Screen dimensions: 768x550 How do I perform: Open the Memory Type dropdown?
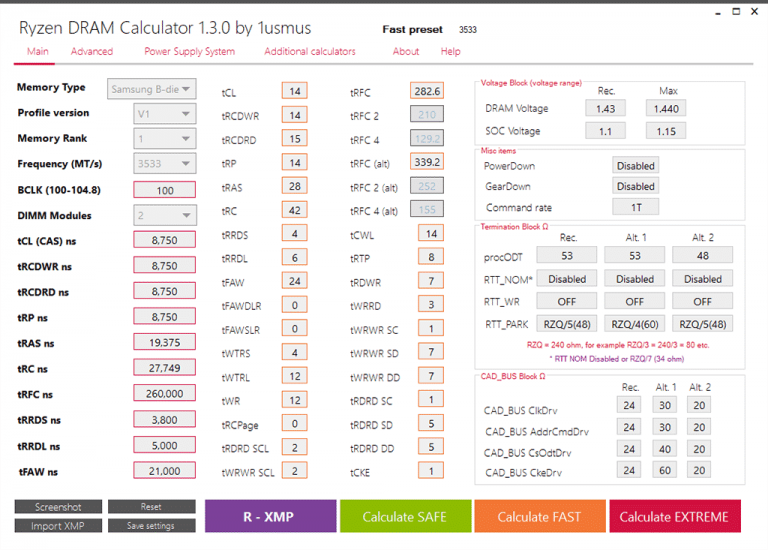click(x=152, y=89)
